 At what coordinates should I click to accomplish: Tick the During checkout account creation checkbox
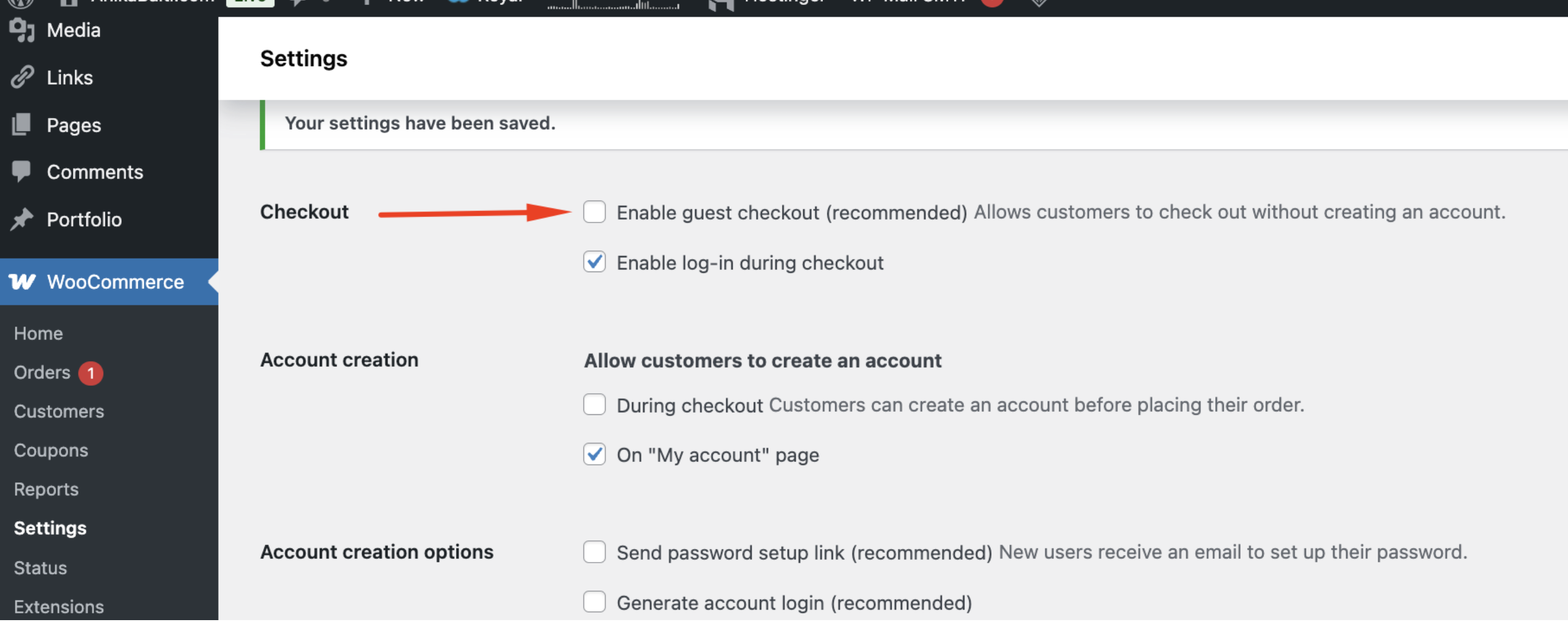click(x=594, y=405)
